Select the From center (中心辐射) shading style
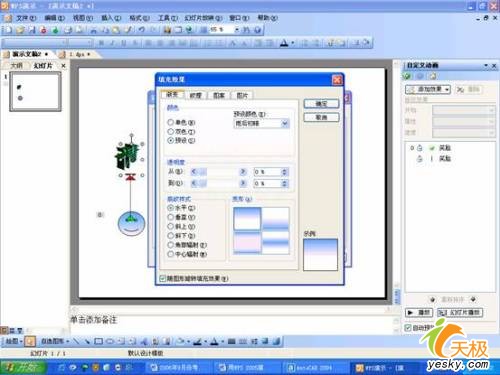500x375 pixels. (171, 254)
